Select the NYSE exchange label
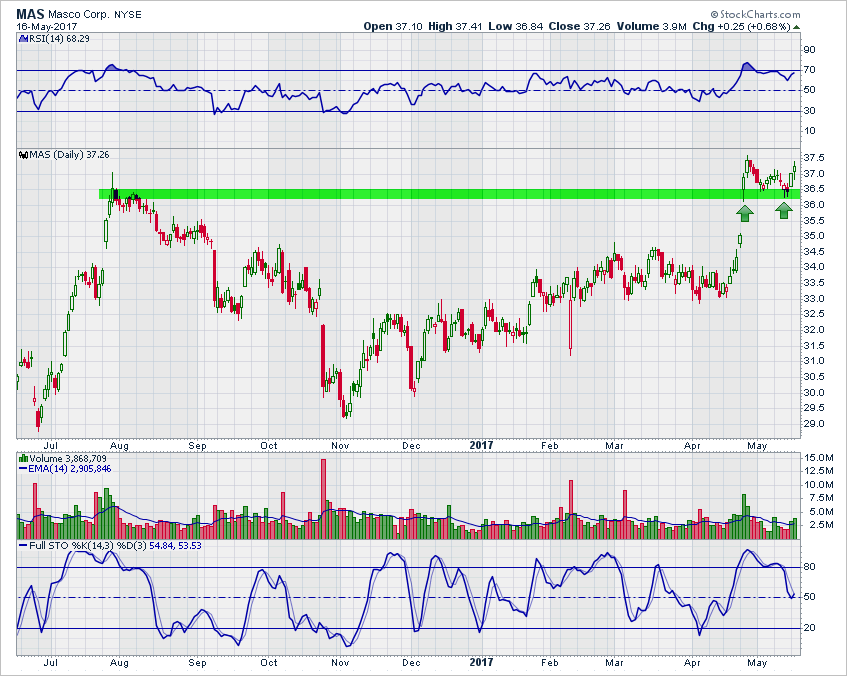The height and width of the screenshot is (676, 847). (x=127, y=15)
